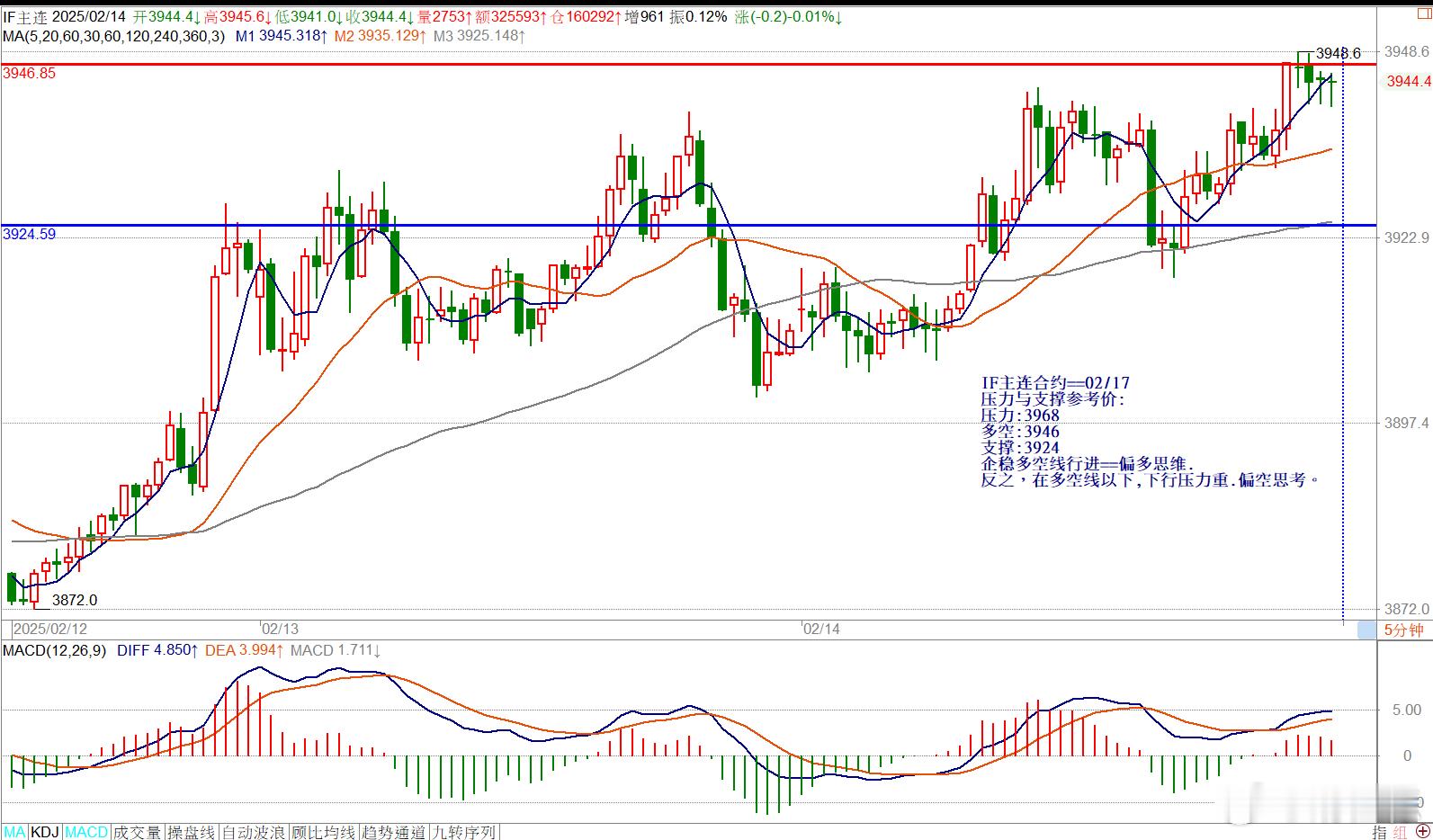Open the 趋势通道 indicator tab

(393, 832)
